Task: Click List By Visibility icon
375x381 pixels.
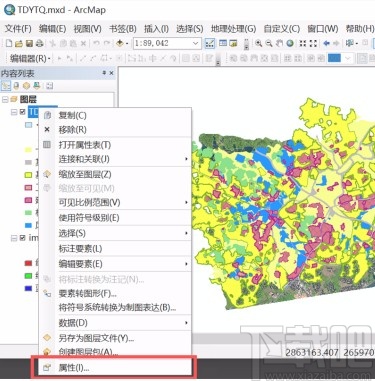Action: coord(26,86)
